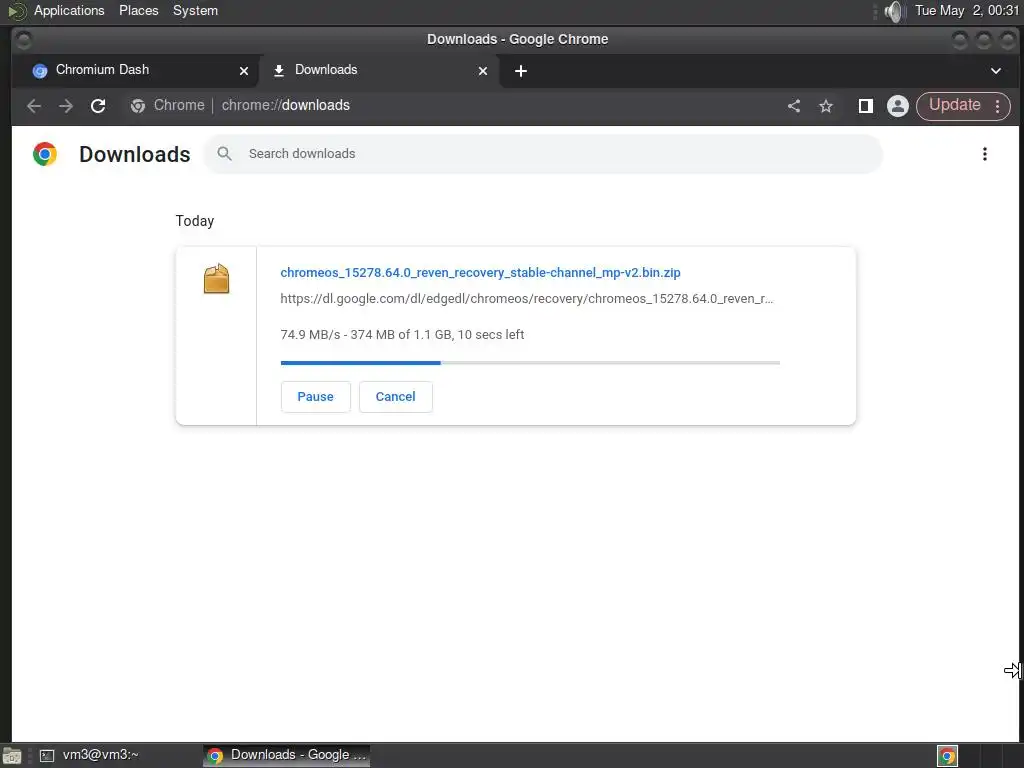Pause the download
Image resolution: width=1024 pixels, height=768 pixels.
point(315,396)
